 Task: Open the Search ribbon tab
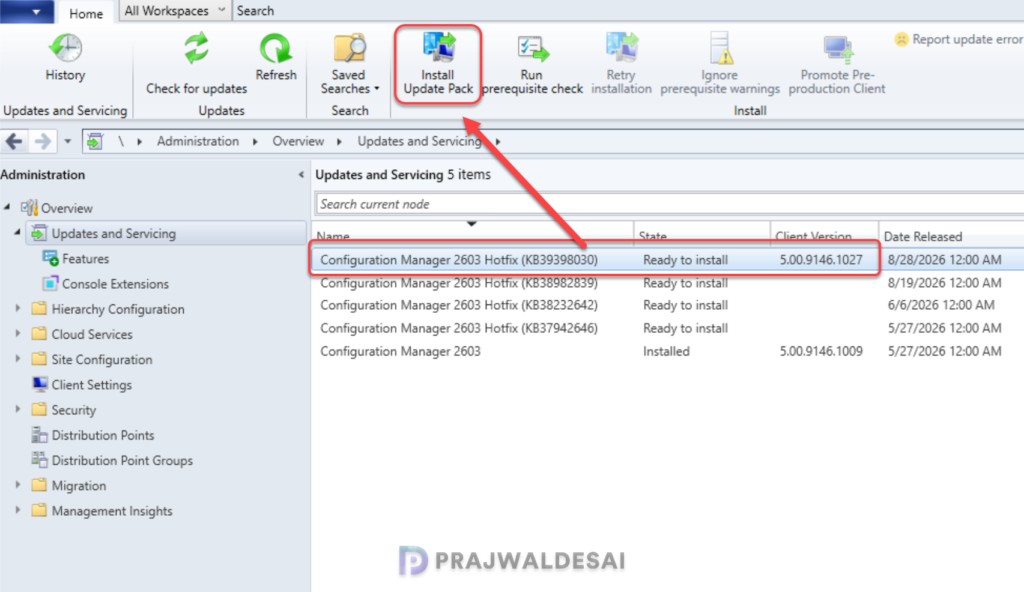coord(255,10)
